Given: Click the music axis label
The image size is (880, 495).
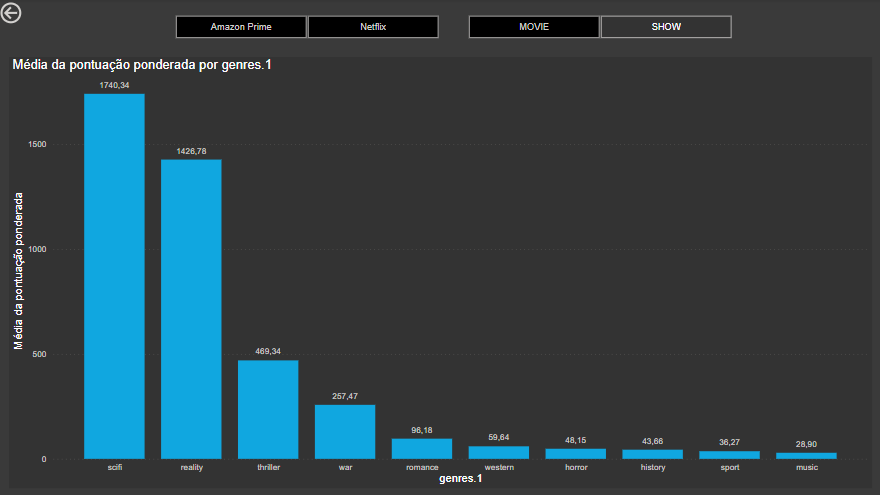Looking at the screenshot, I should (807, 468).
